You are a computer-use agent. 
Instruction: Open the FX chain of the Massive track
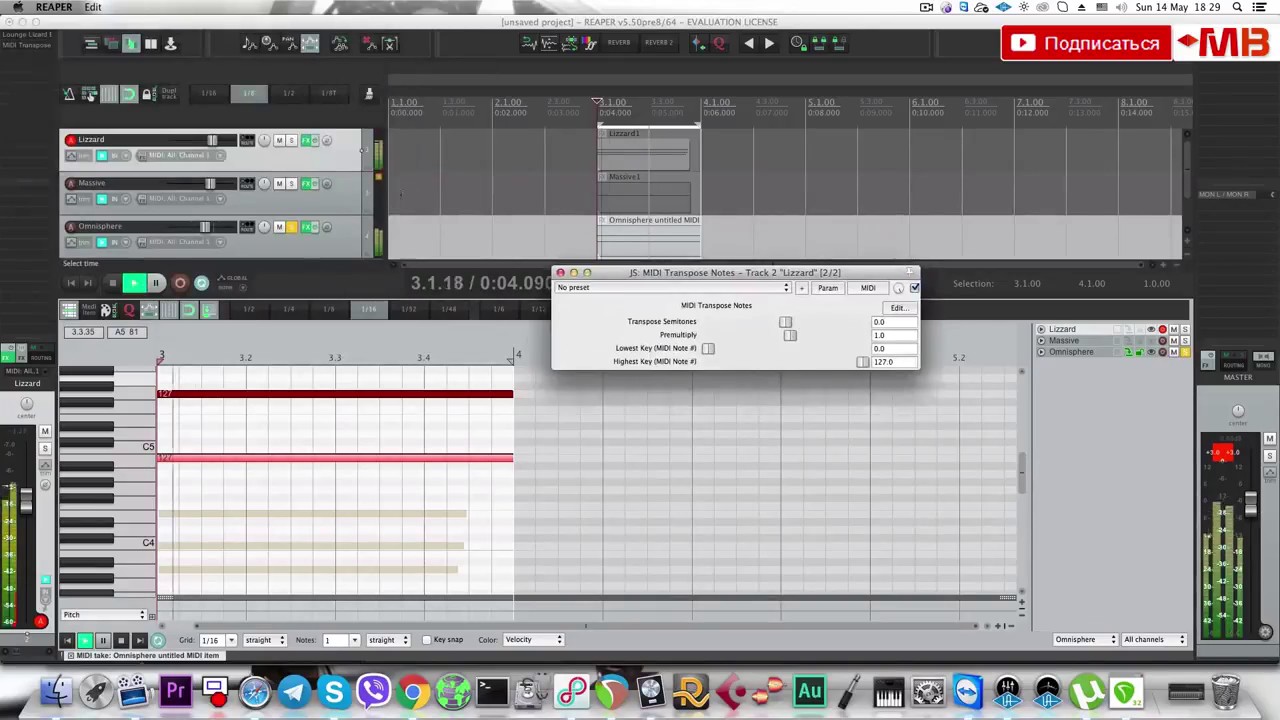click(x=306, y=184)
